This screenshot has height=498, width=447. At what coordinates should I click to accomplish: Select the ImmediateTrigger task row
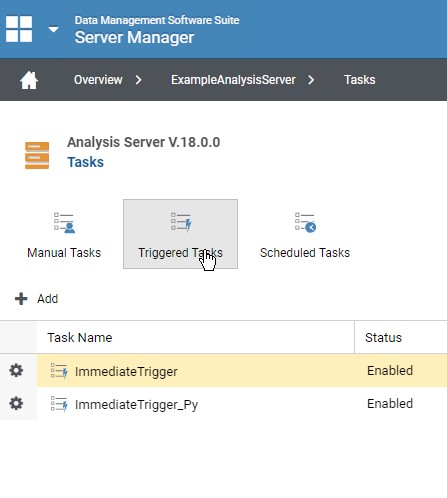[x=242, y=371]
